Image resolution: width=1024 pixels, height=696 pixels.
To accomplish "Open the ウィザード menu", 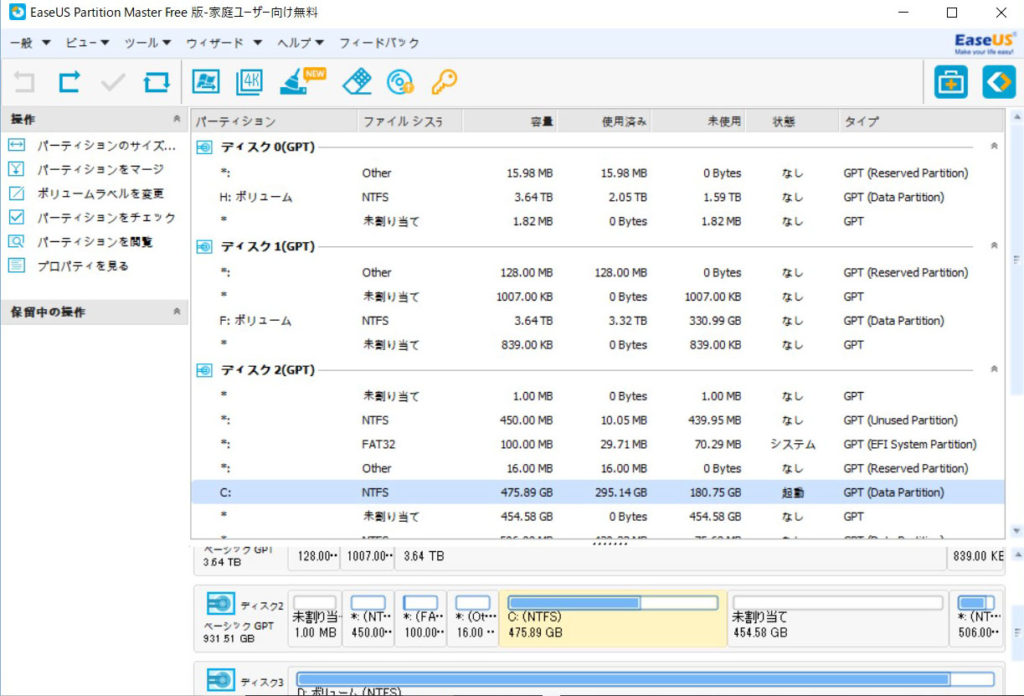I will pyautogui.click(x=224, y=43).
